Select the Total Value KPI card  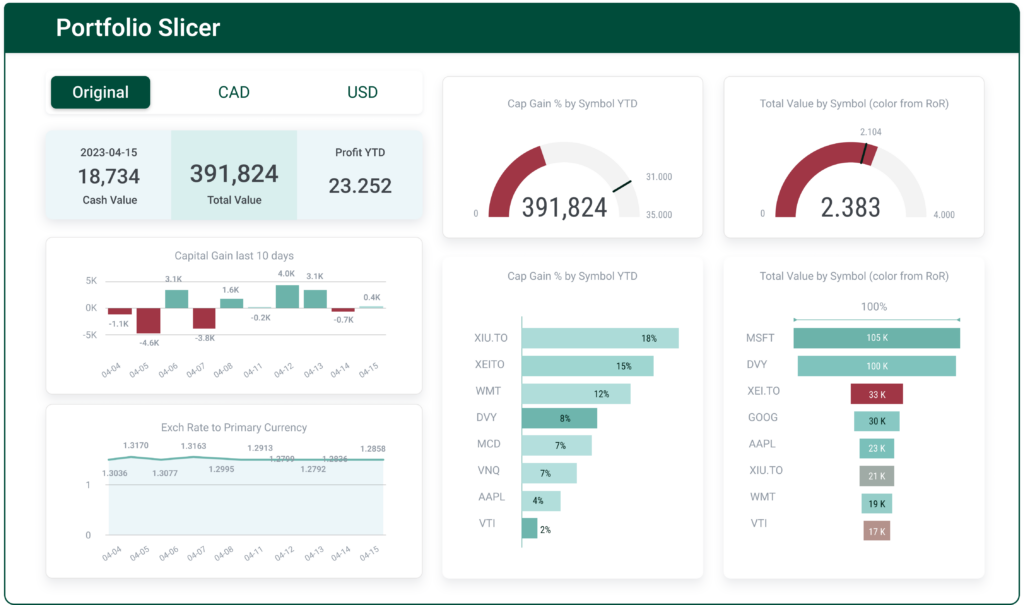pyautogui.click(x=234, y=174)
